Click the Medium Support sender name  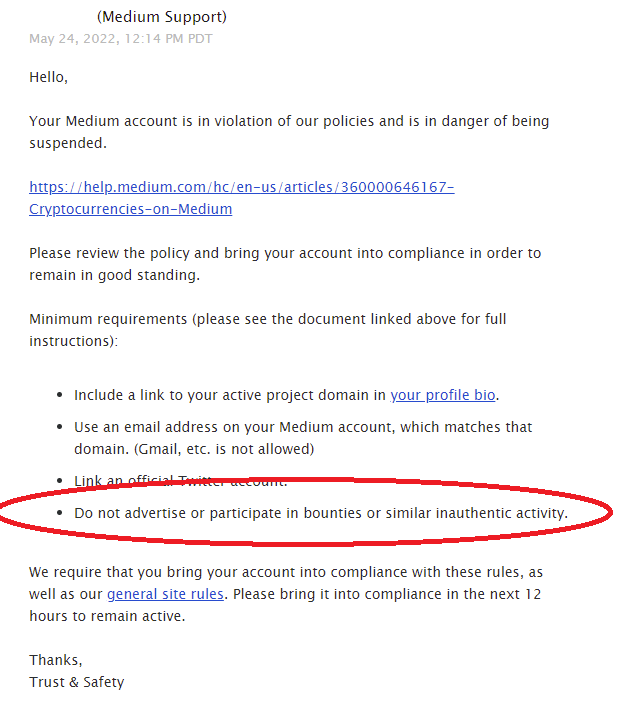(162, 17)
